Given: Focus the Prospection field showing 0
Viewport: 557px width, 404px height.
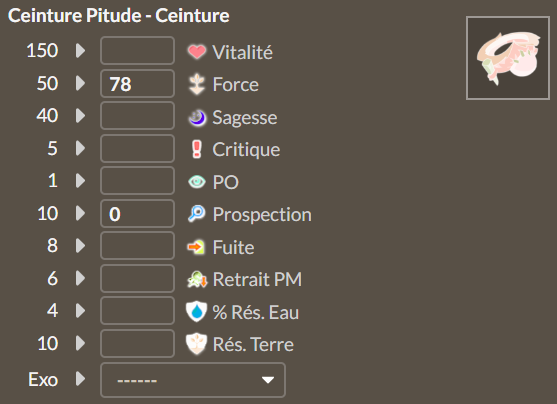Looking at the screenshot, I should pyautogui.click(x=137, y=214).
